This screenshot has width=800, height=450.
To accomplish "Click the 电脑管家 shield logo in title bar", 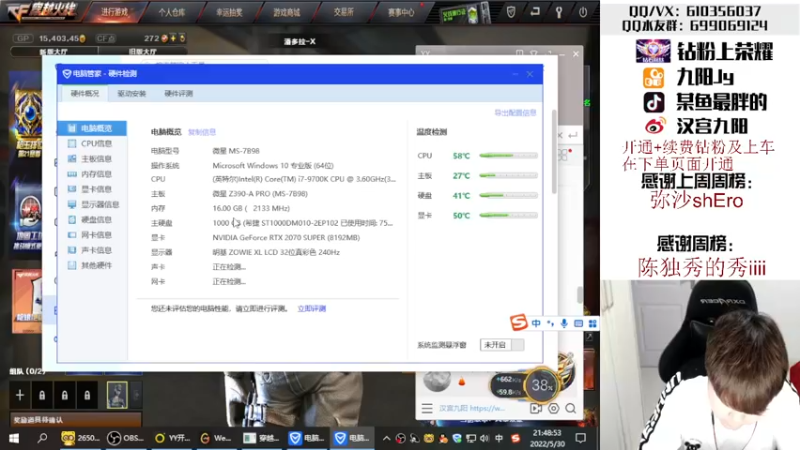I will pos(67,74).
